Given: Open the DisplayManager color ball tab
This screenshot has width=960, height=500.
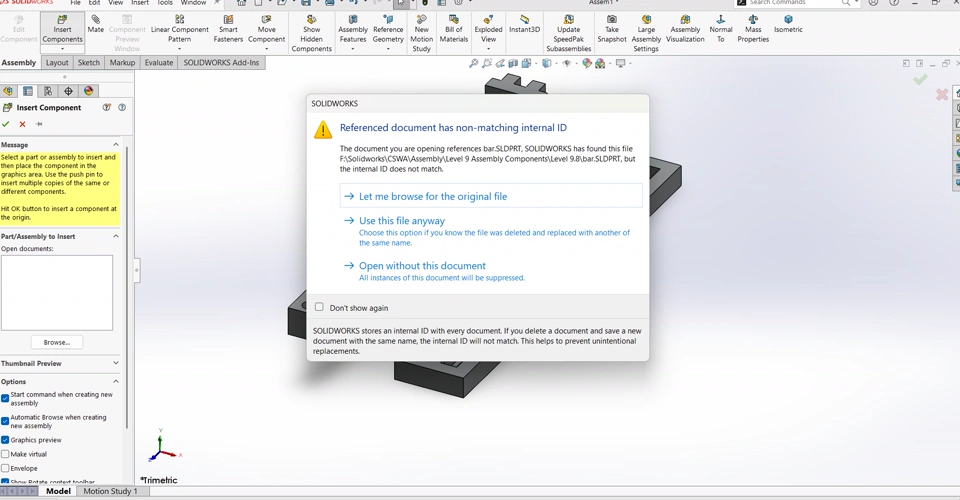Looking at the screenshot, I should (x=89, y=91).
